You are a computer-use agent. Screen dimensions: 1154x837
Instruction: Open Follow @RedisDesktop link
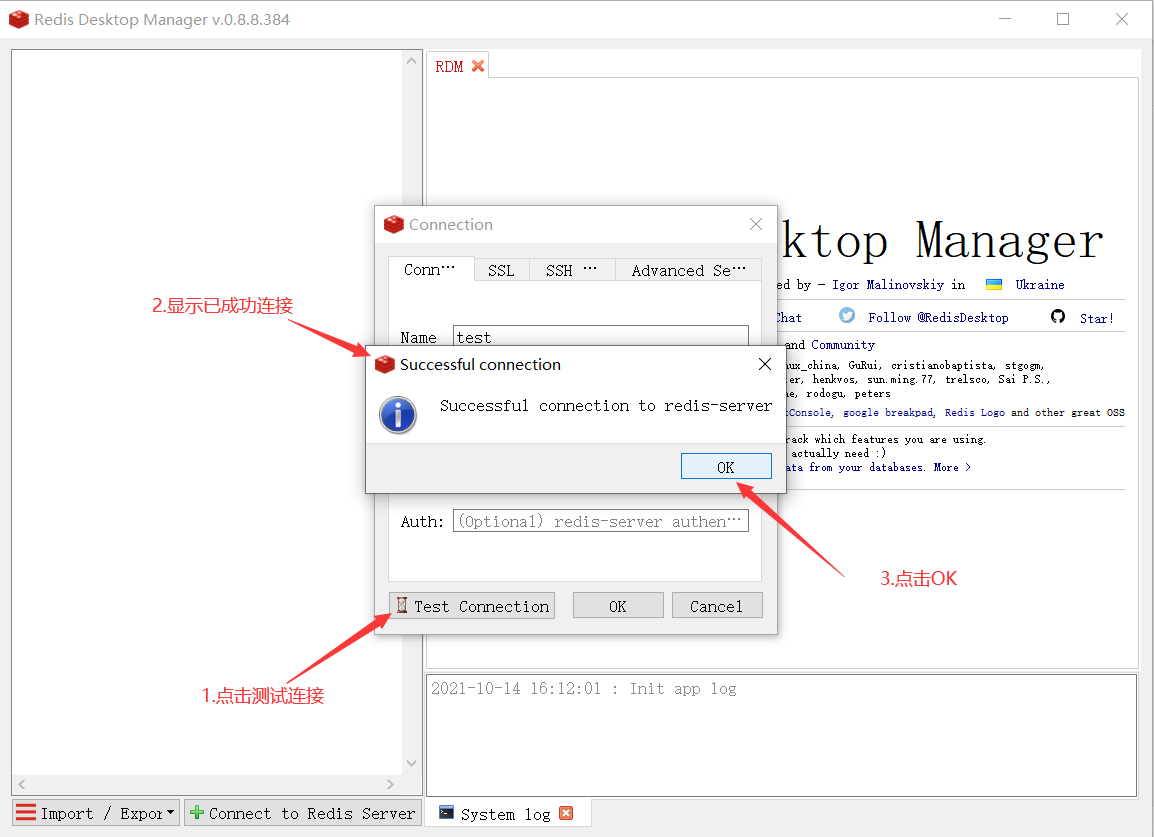pos(938,317)
